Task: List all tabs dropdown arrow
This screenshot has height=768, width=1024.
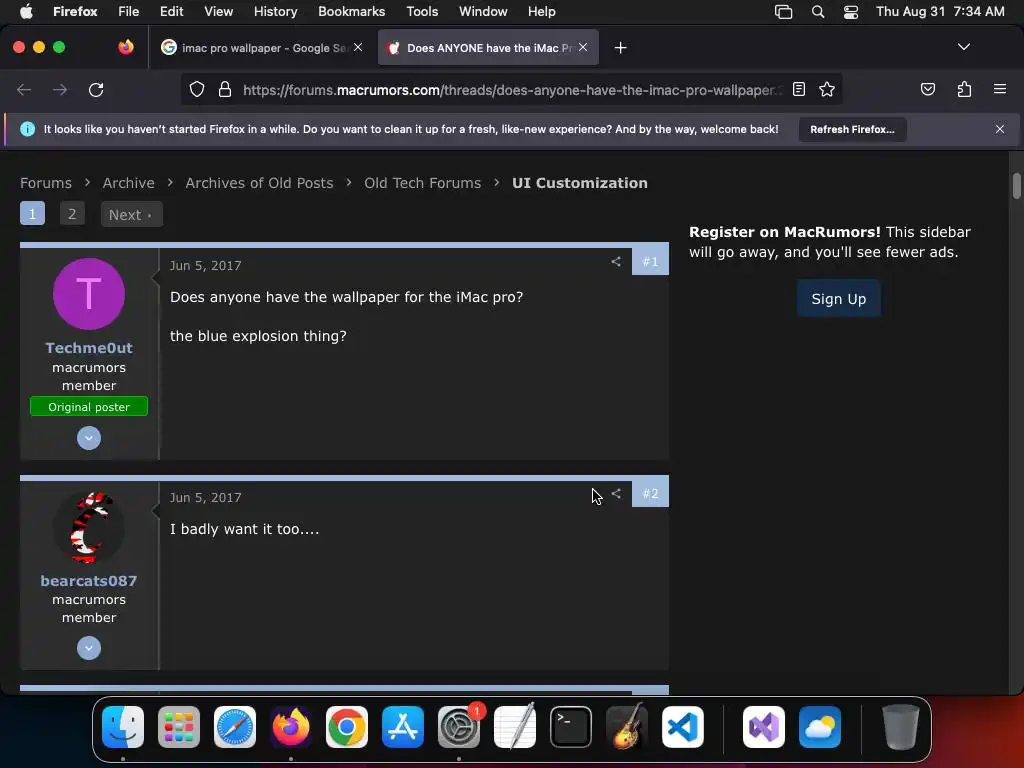Action: [963, 47]
